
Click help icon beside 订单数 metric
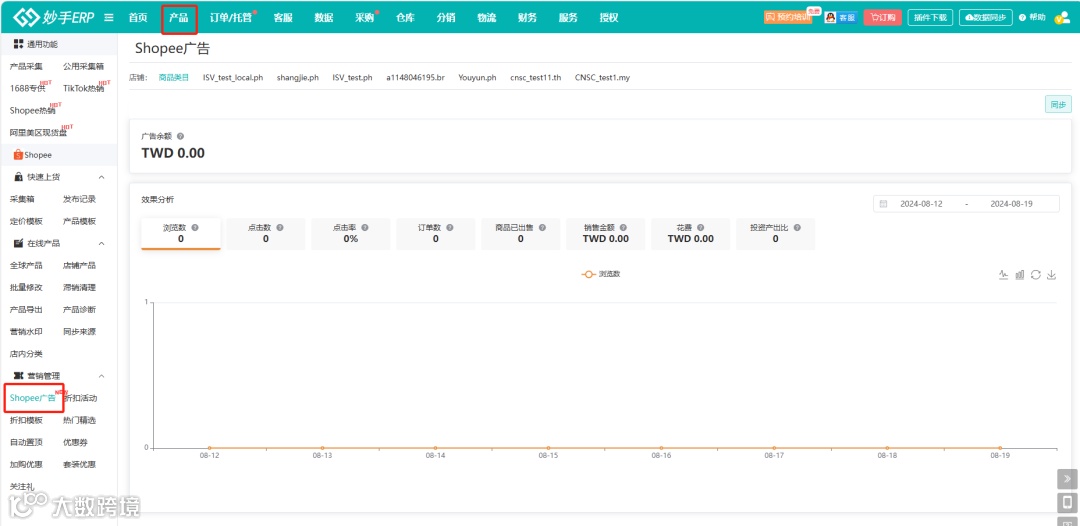tap(450, 227)
